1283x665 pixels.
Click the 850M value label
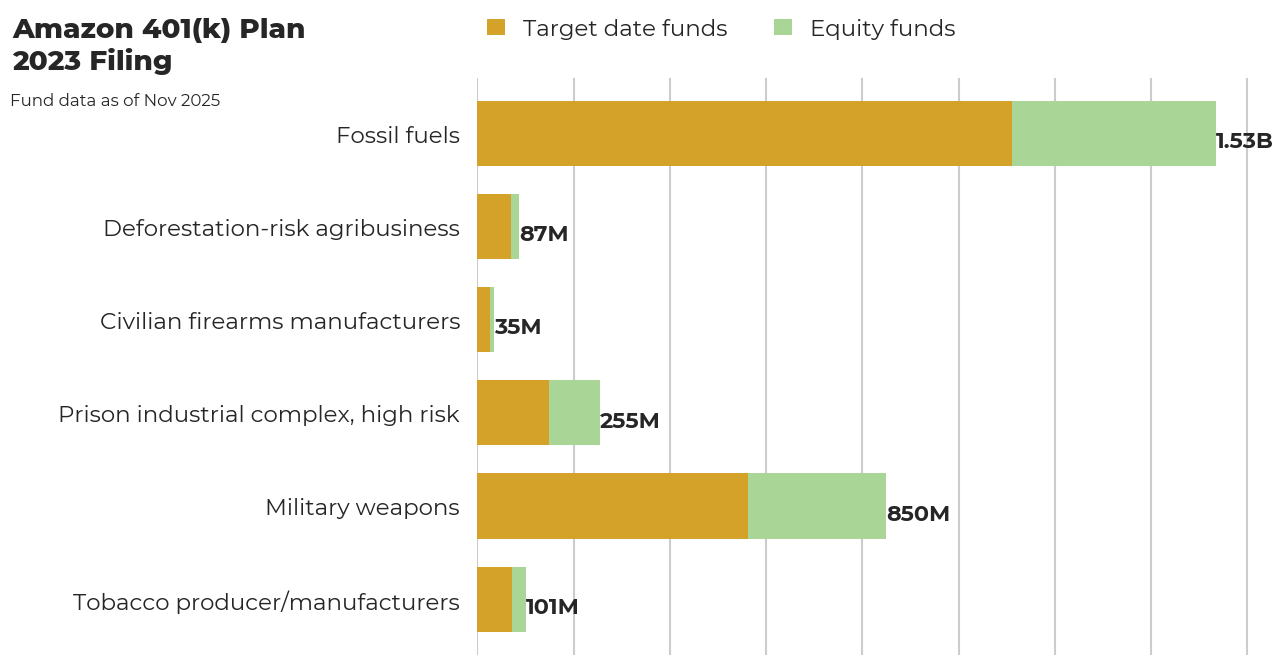point(916,513)
